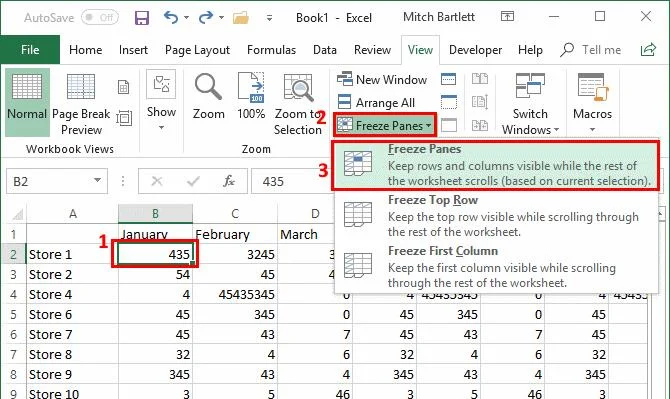Open the Formulas tab

pyautogui.click(x=271, y=50)
